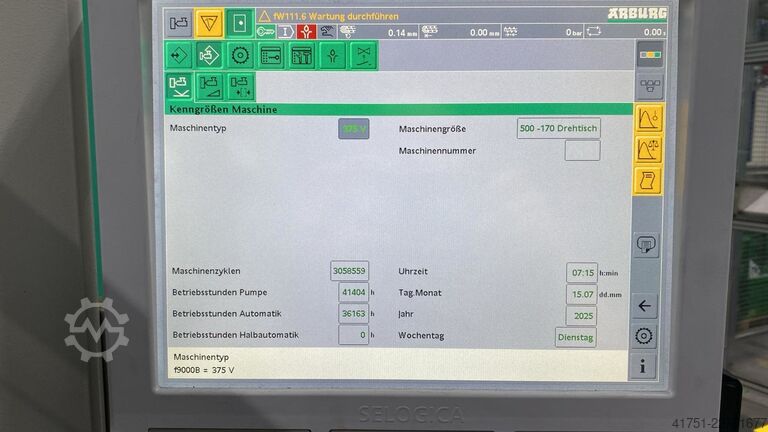
Task: Click the 0 bar pressure readout
Action: [574, 32]
